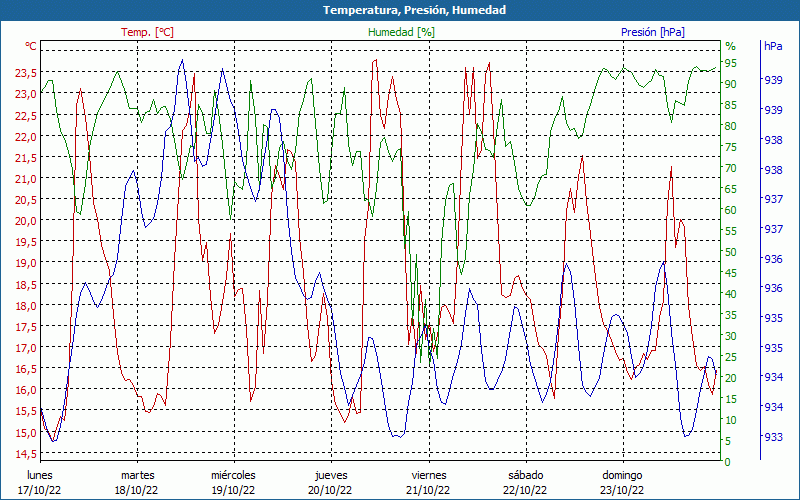Select the "viernes" day label
This screenshot has height=500, width=800.
click(429, 476)
